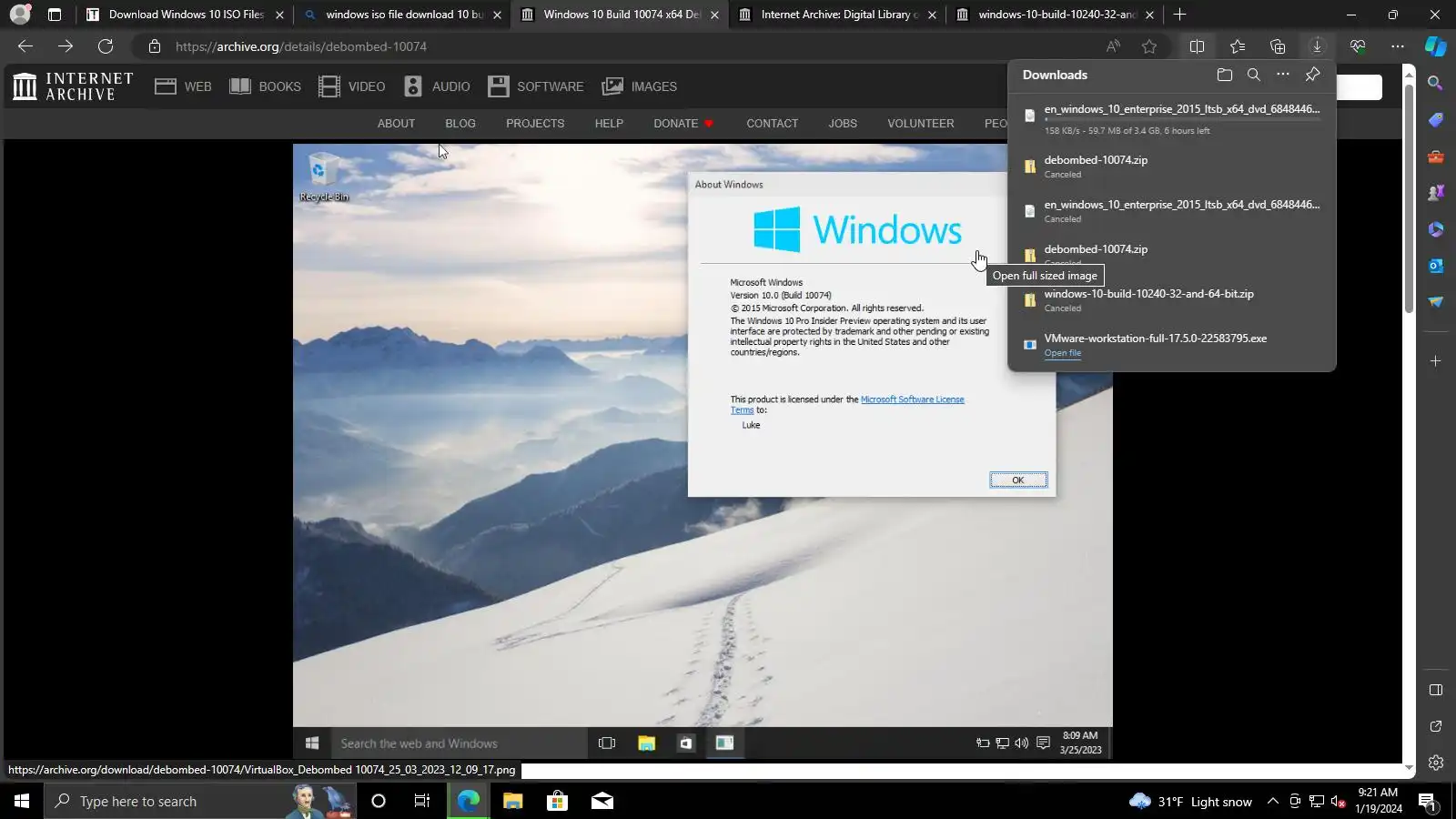Open the IMAGES section
The width and height of the screenshot is (1456, 819).
click(640, 86)
